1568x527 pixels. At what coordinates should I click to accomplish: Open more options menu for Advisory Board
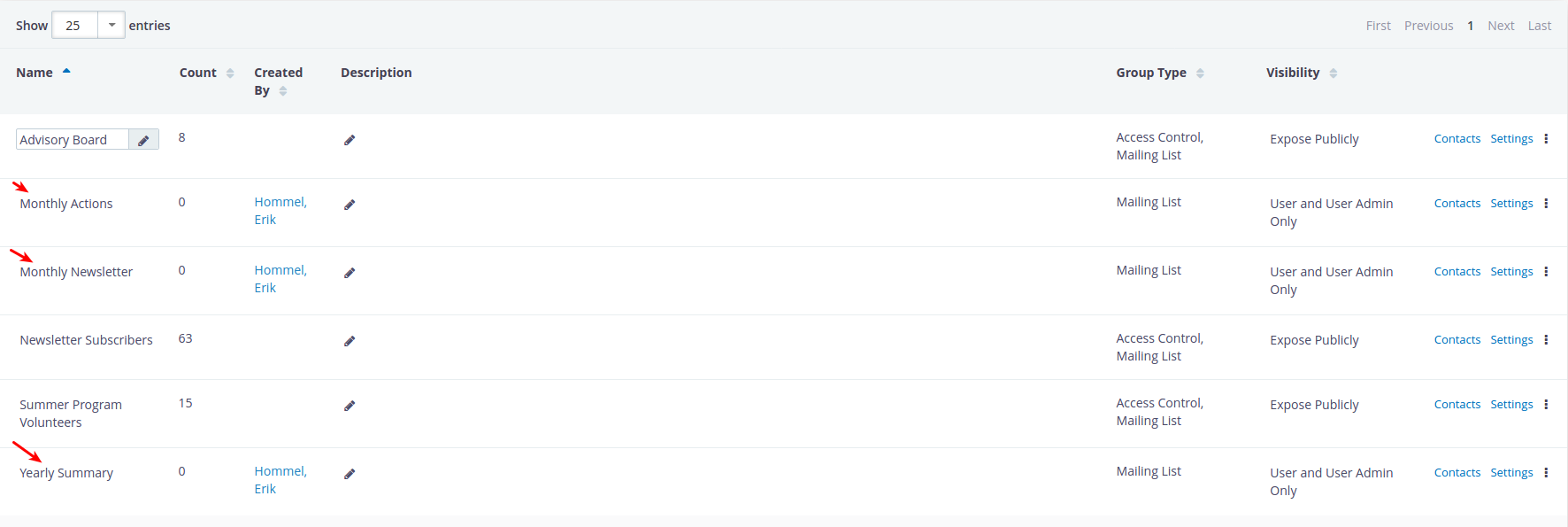coord(1546,139)
